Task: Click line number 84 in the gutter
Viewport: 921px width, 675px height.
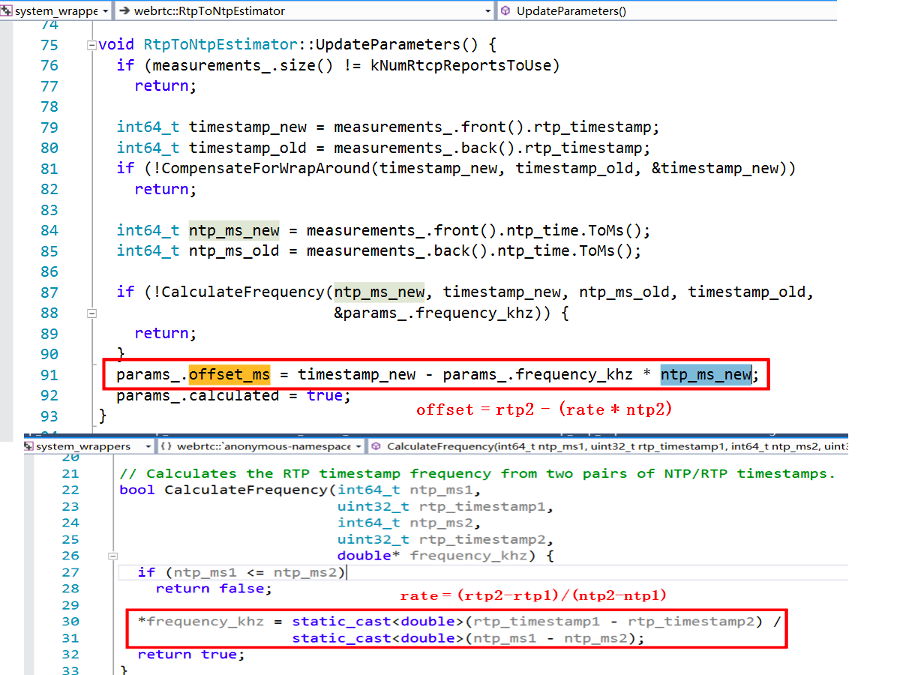Action: (48, 230)
